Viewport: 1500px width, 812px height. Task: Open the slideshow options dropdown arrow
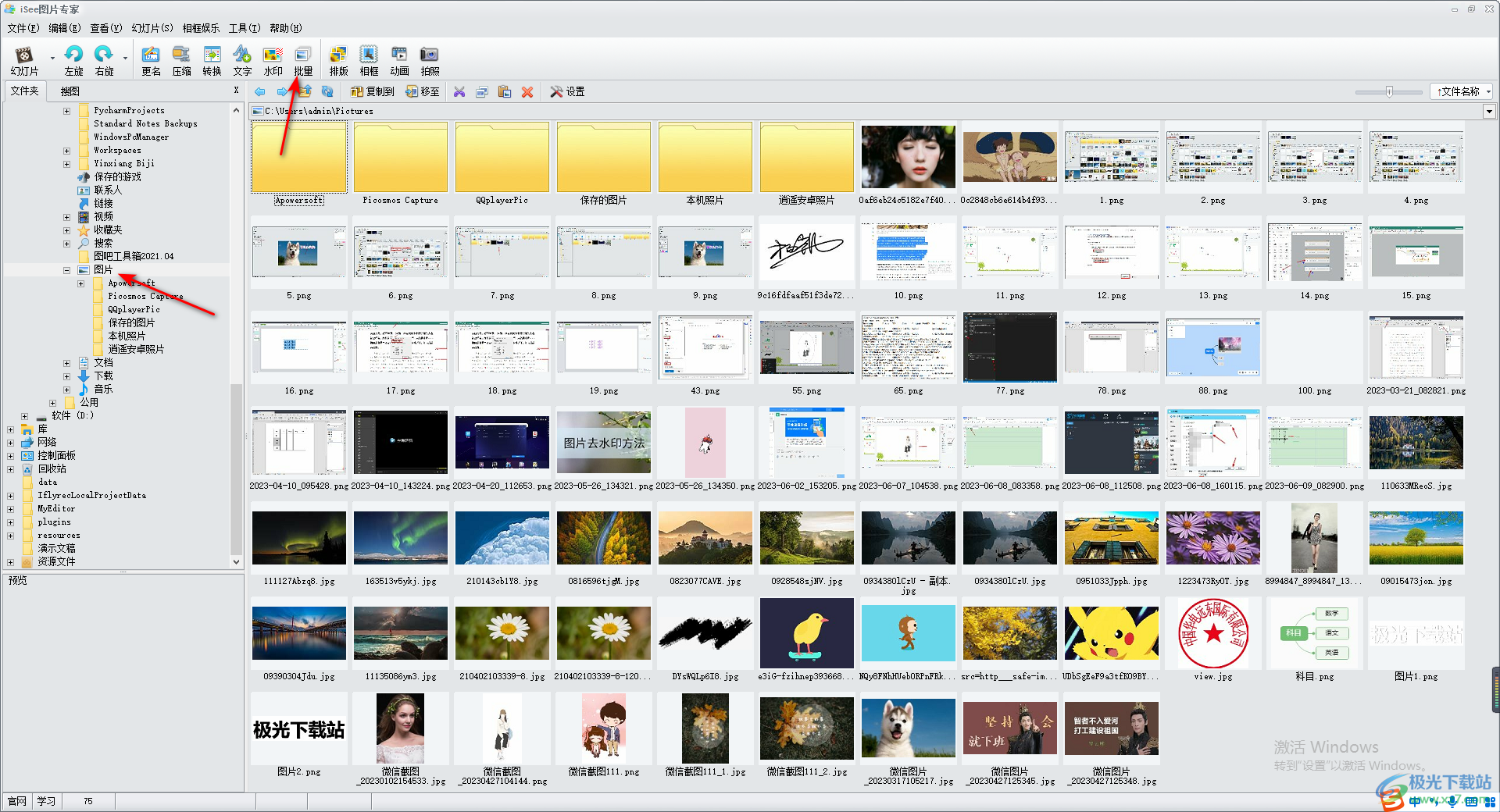(x=52, y=58)
